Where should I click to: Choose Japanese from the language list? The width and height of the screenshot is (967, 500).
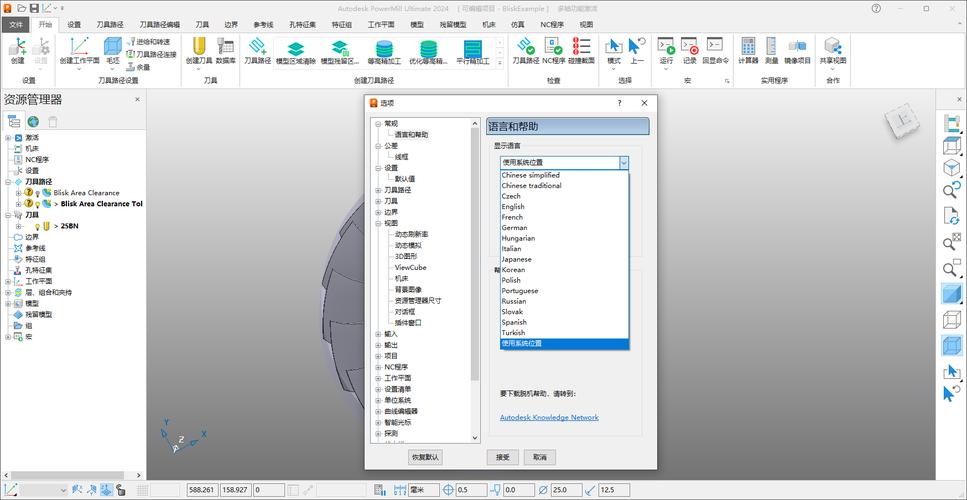(516, 260)
